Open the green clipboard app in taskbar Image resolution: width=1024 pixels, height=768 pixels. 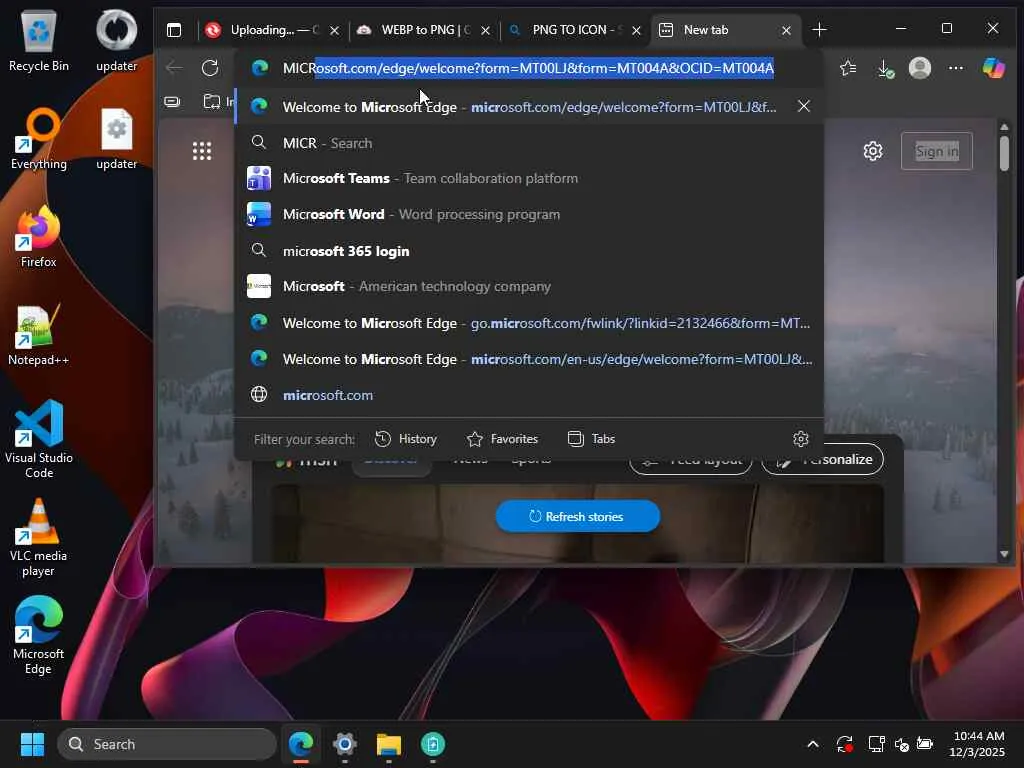point(433,744)
